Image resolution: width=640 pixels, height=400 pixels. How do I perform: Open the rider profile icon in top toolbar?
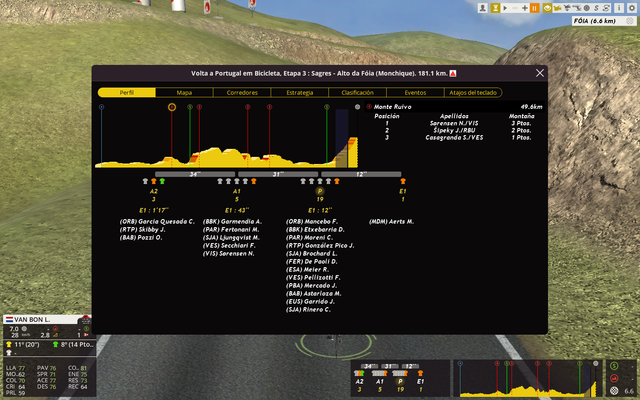(482, 8)
